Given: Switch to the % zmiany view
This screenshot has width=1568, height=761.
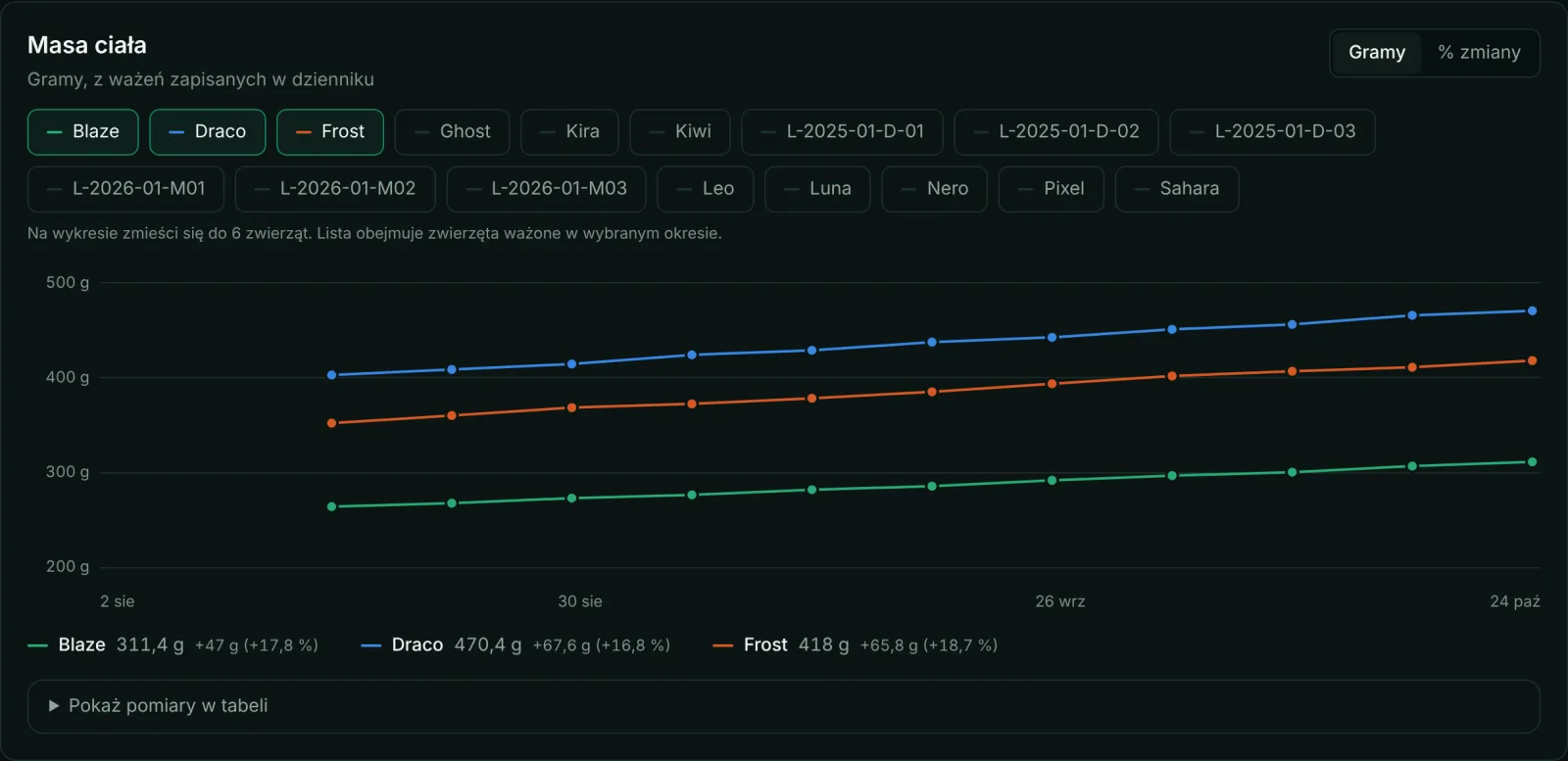Looking at the screenshot, I should [x=1479, y=53].
